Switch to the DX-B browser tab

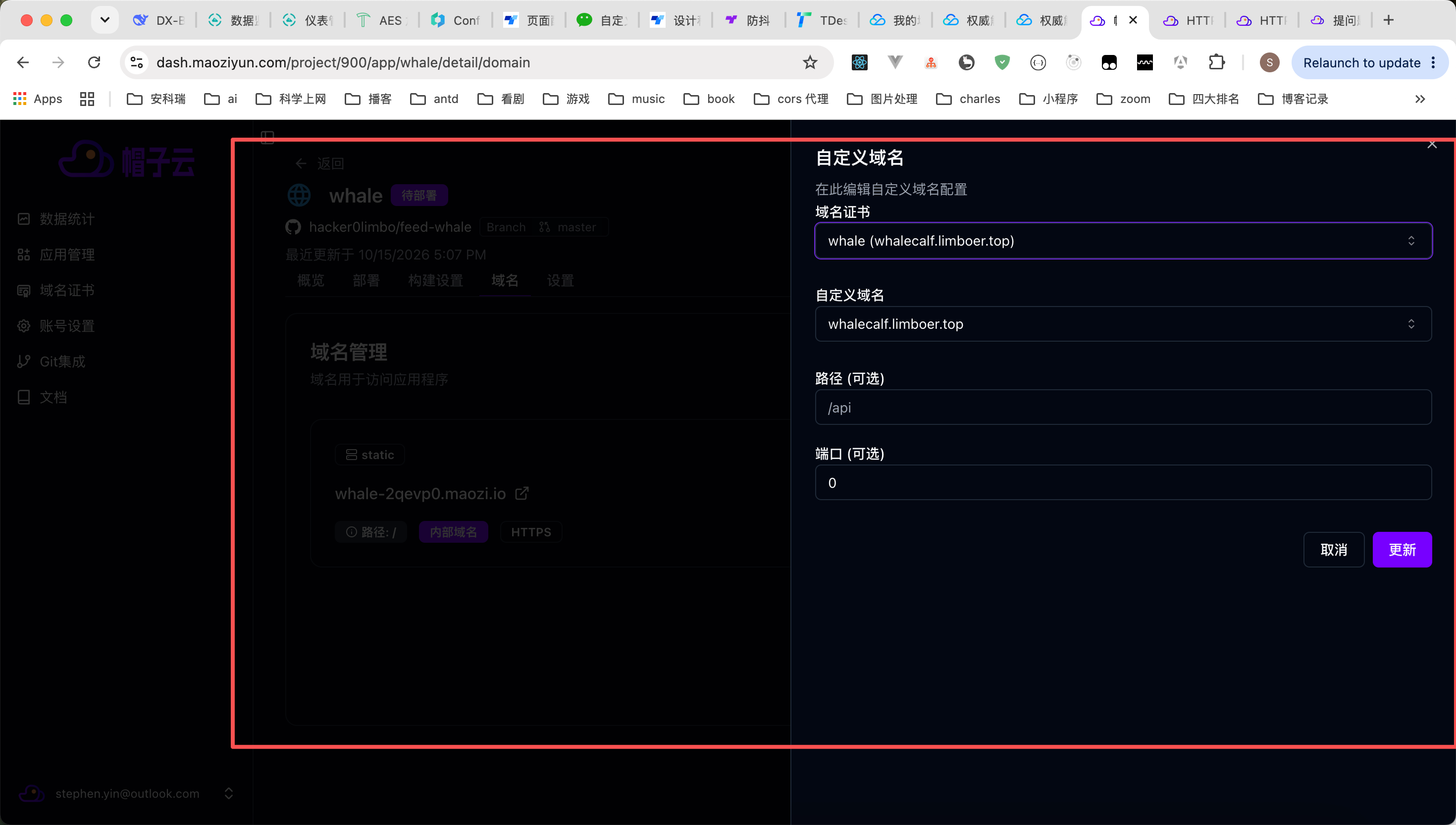pyautogui.click(x=159, y=20)
